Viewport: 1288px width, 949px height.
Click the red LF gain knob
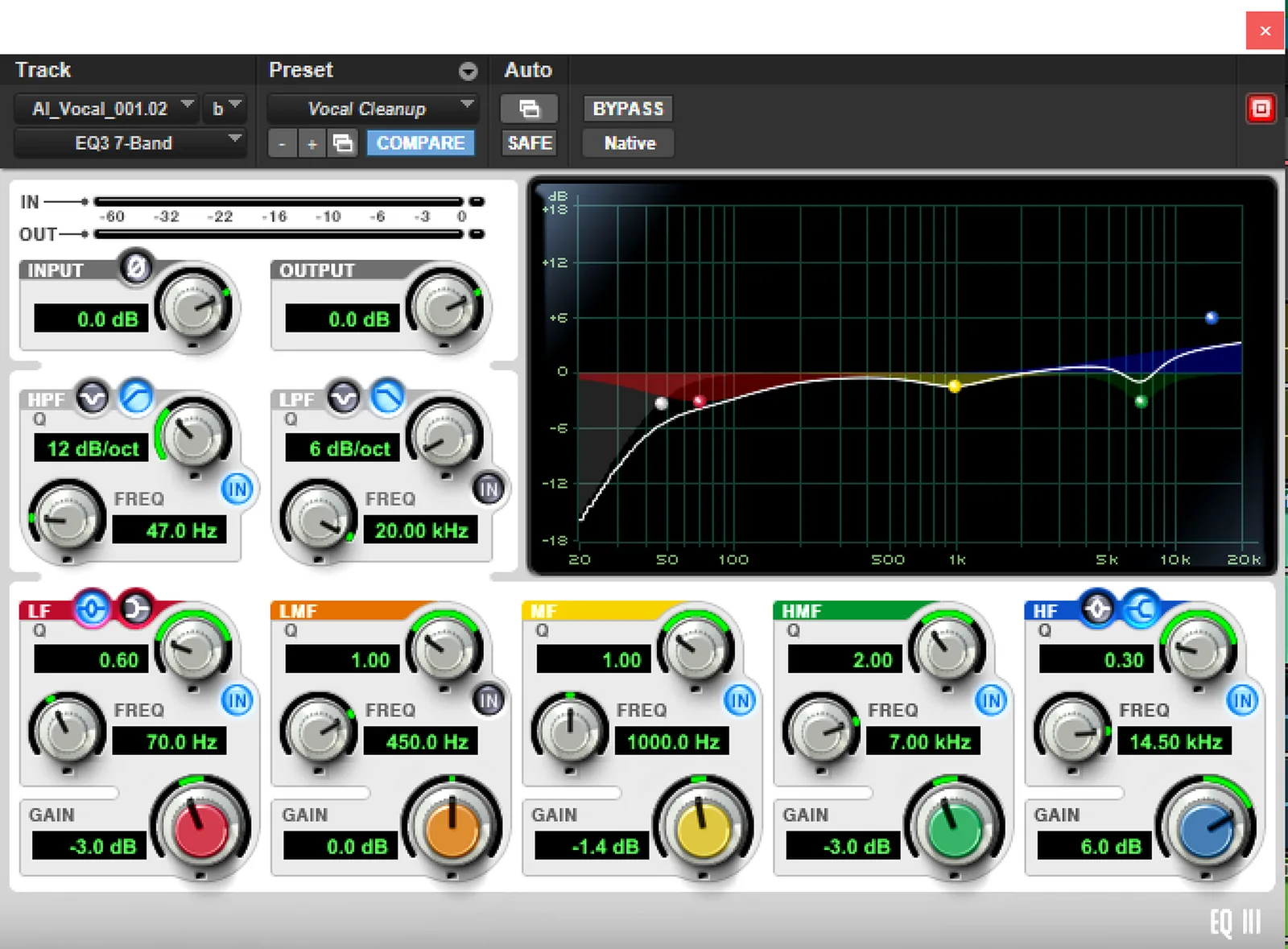coord(200,829)
